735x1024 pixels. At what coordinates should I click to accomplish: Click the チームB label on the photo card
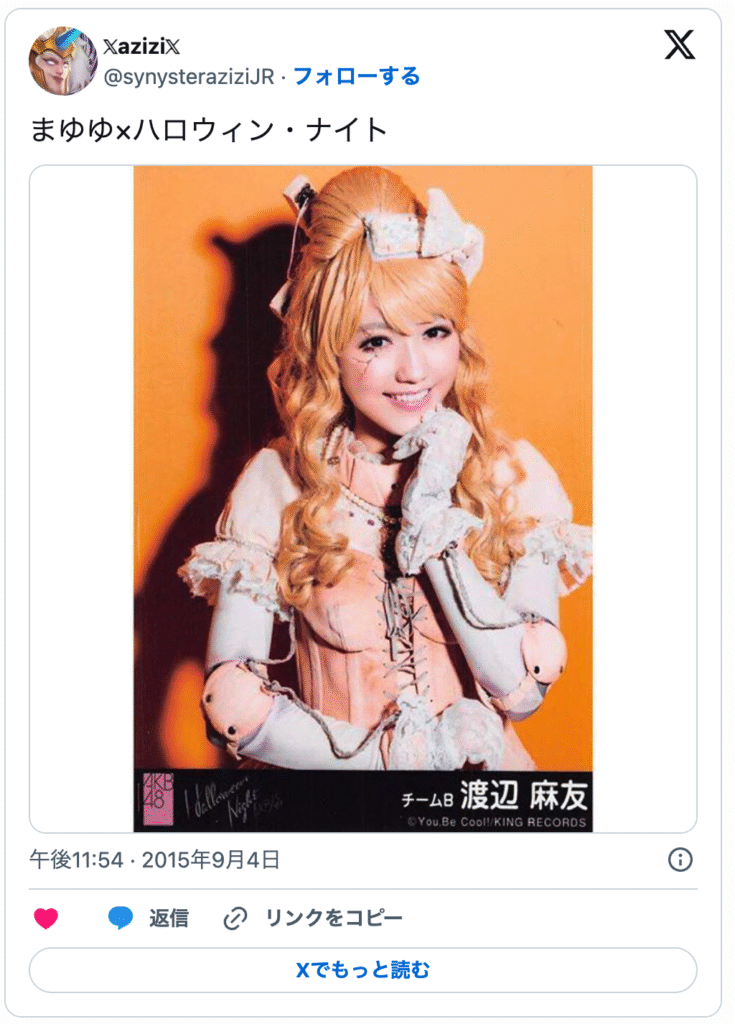[427, 799]
